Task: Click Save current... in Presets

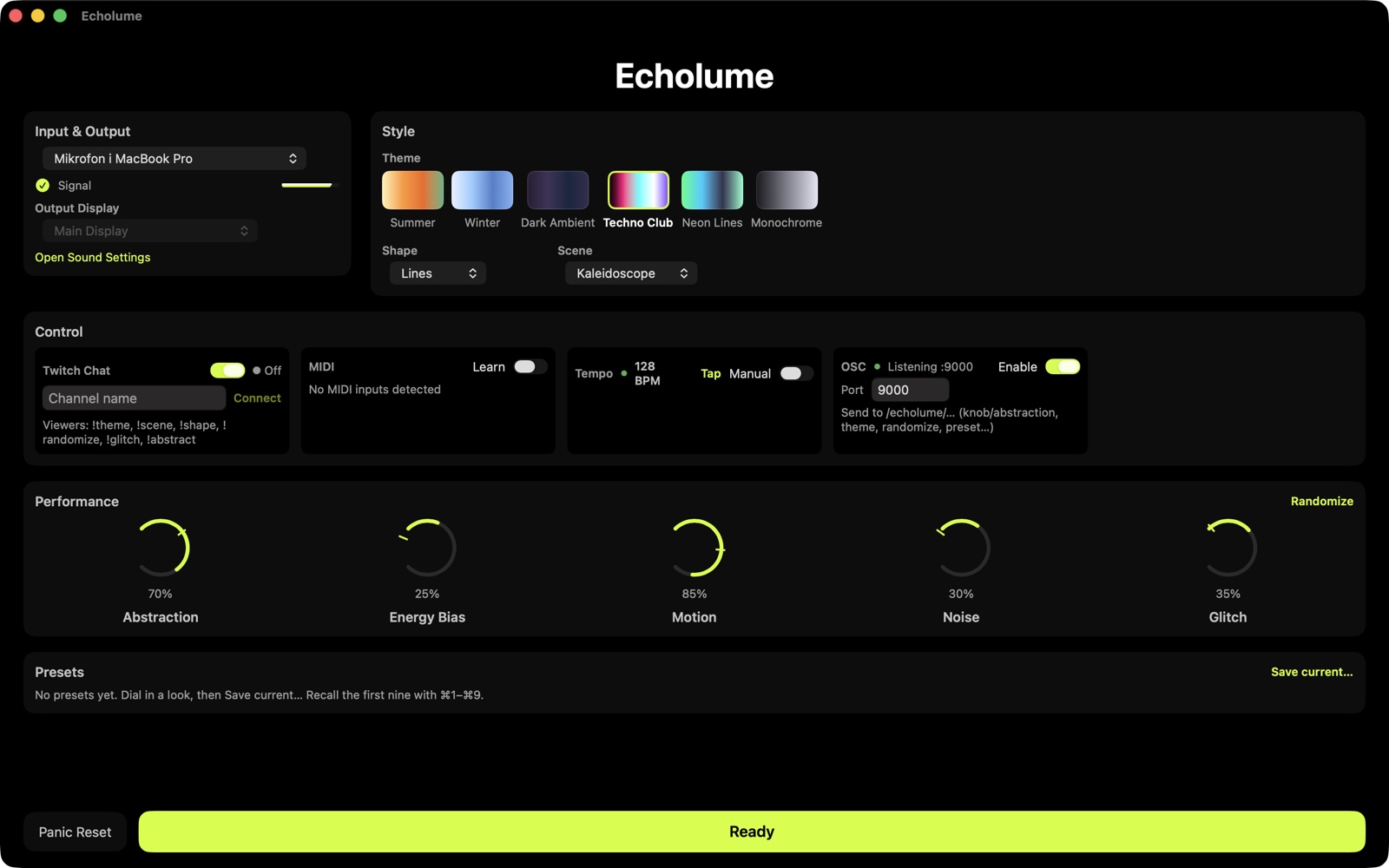Action: click(x=1312, y=673)
